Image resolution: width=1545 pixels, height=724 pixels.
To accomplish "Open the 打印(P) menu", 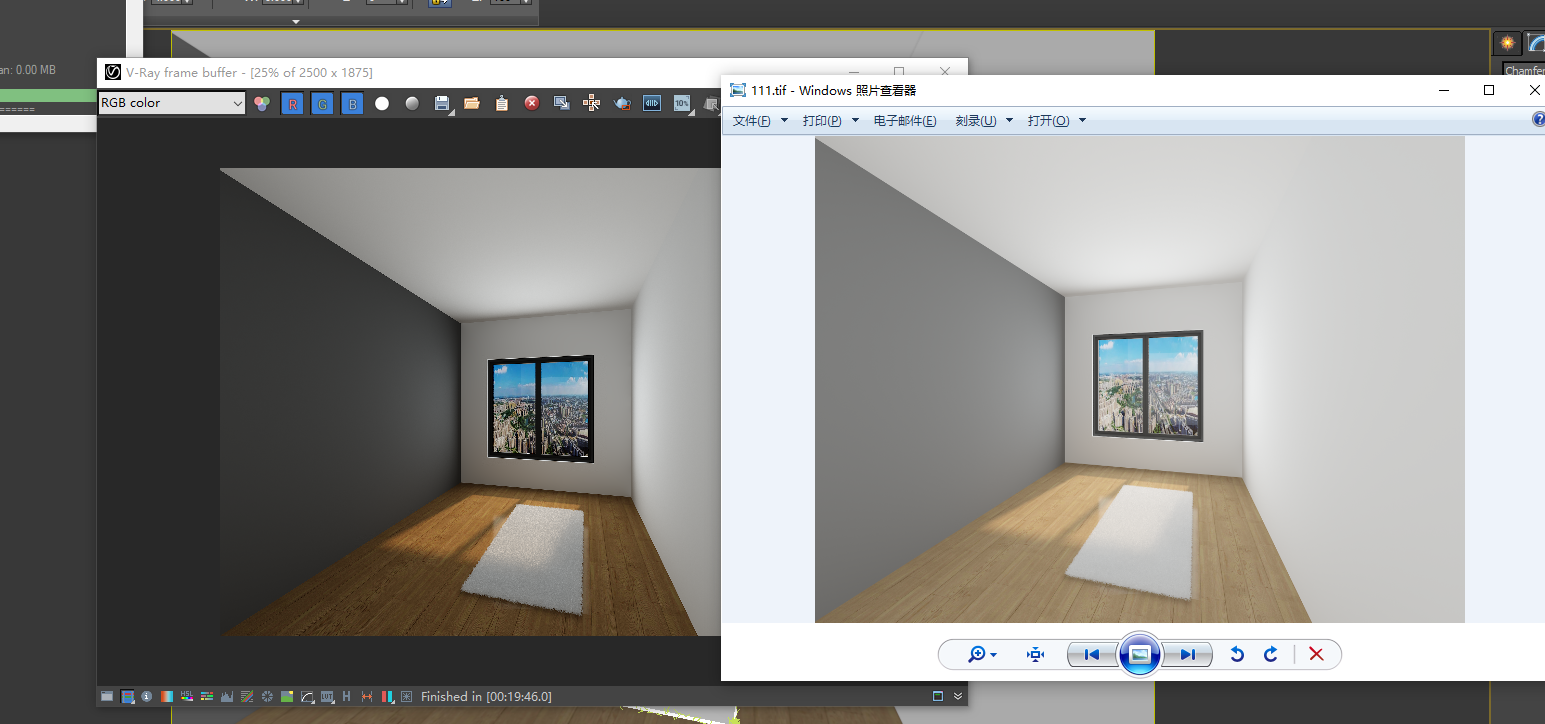I will click(831, 121).
